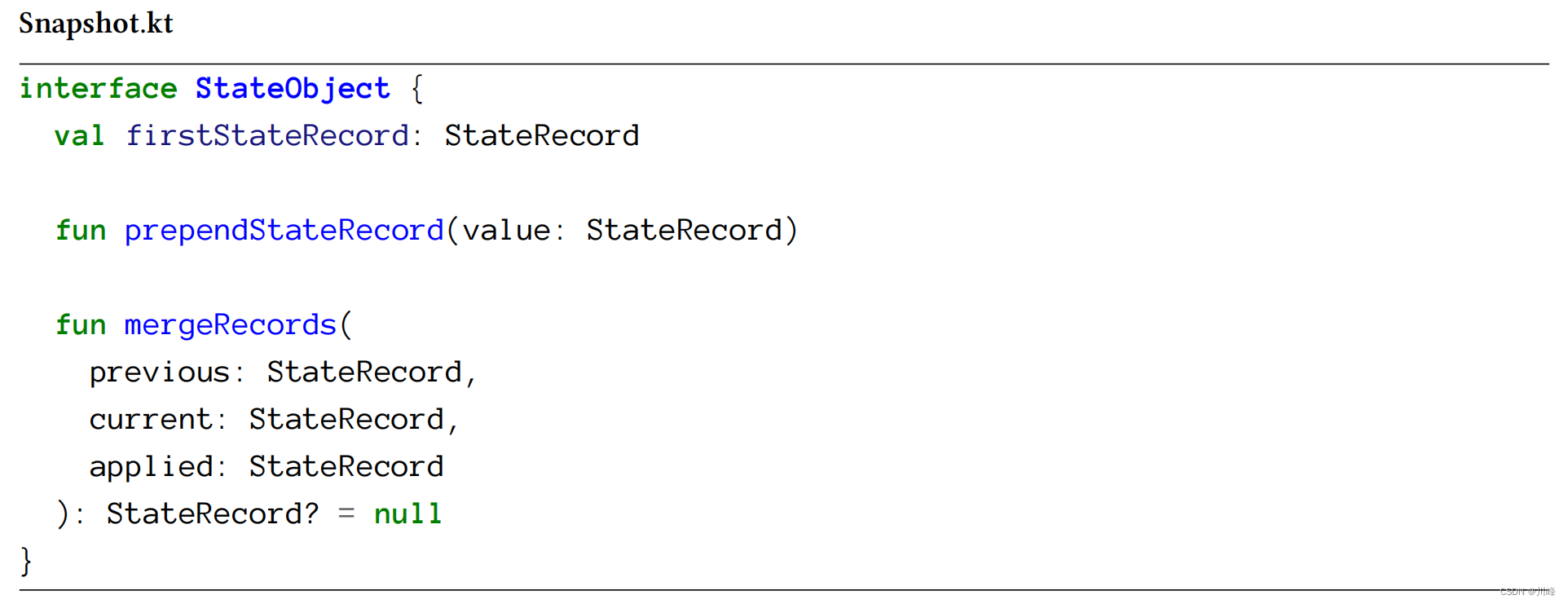The height and width of the screenshot is (604, 1568).
Task: Click the interface keyword
Action: 98,88
